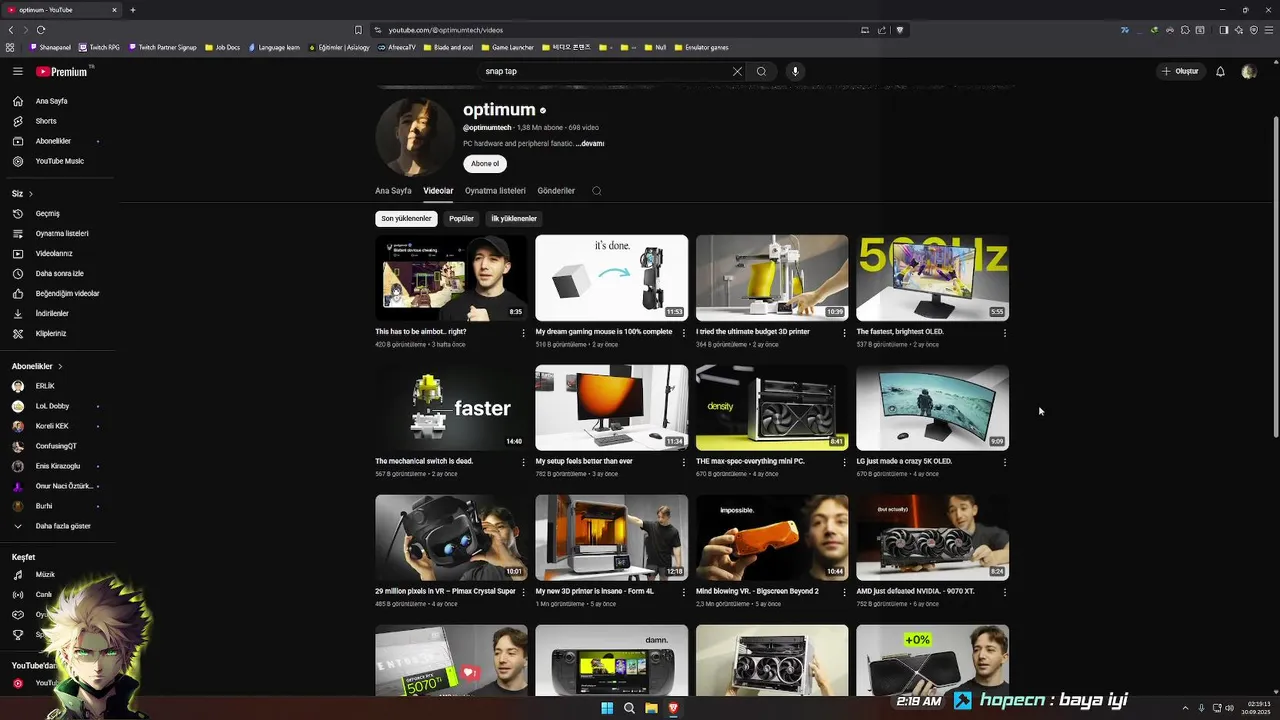Expand channel description '...devamı'
Viewport: 1280px width, 720px height.
[590, 144]
